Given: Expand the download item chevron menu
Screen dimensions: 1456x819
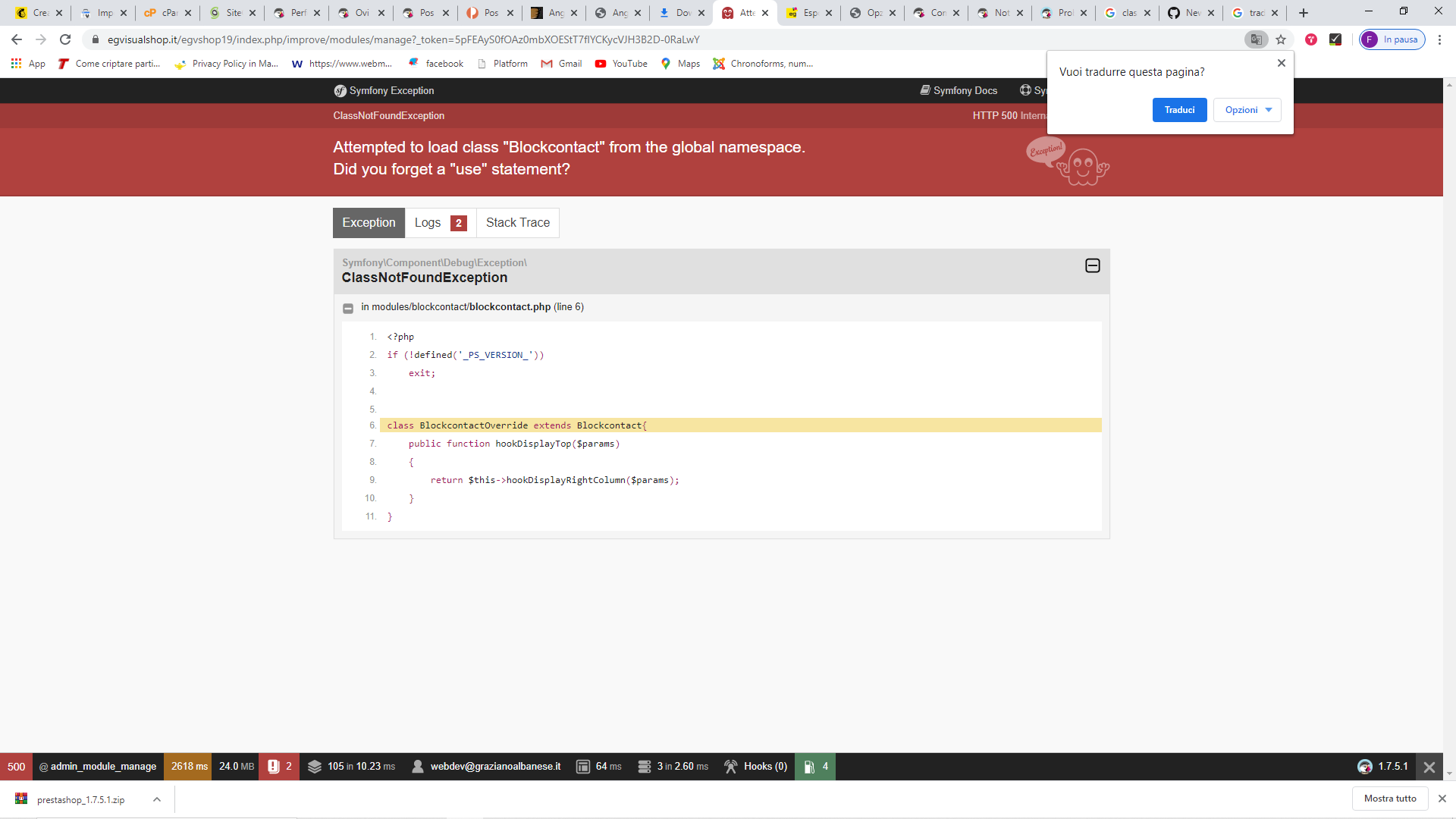Looking at the screenshot, I should [x=157, y=799].
